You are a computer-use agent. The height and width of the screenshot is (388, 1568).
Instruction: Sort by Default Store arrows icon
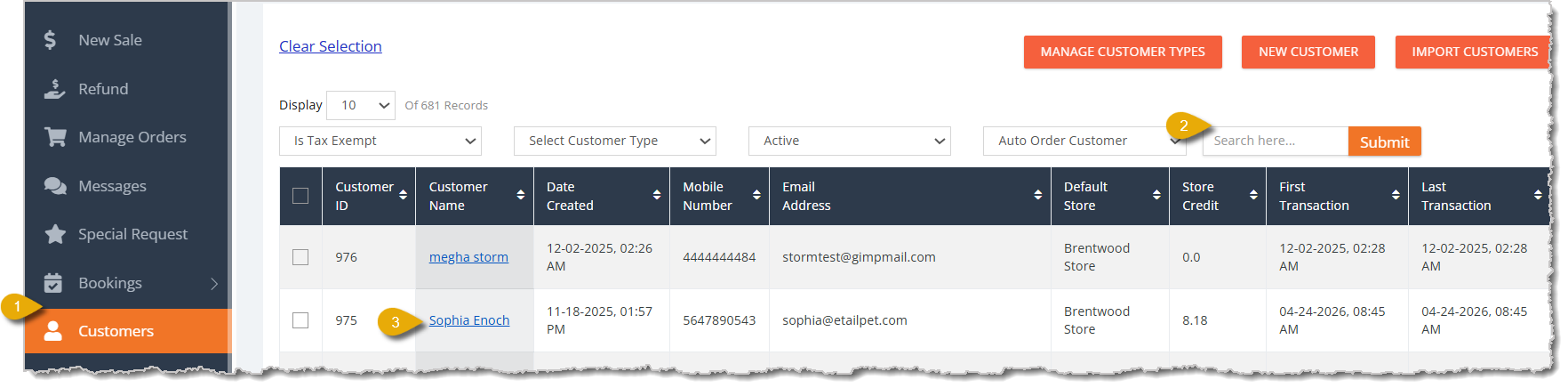pos(1156,195)
